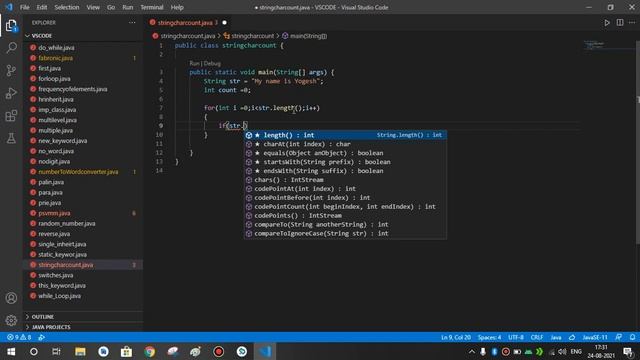Click the feedback icon in status bar

point(619,337)
